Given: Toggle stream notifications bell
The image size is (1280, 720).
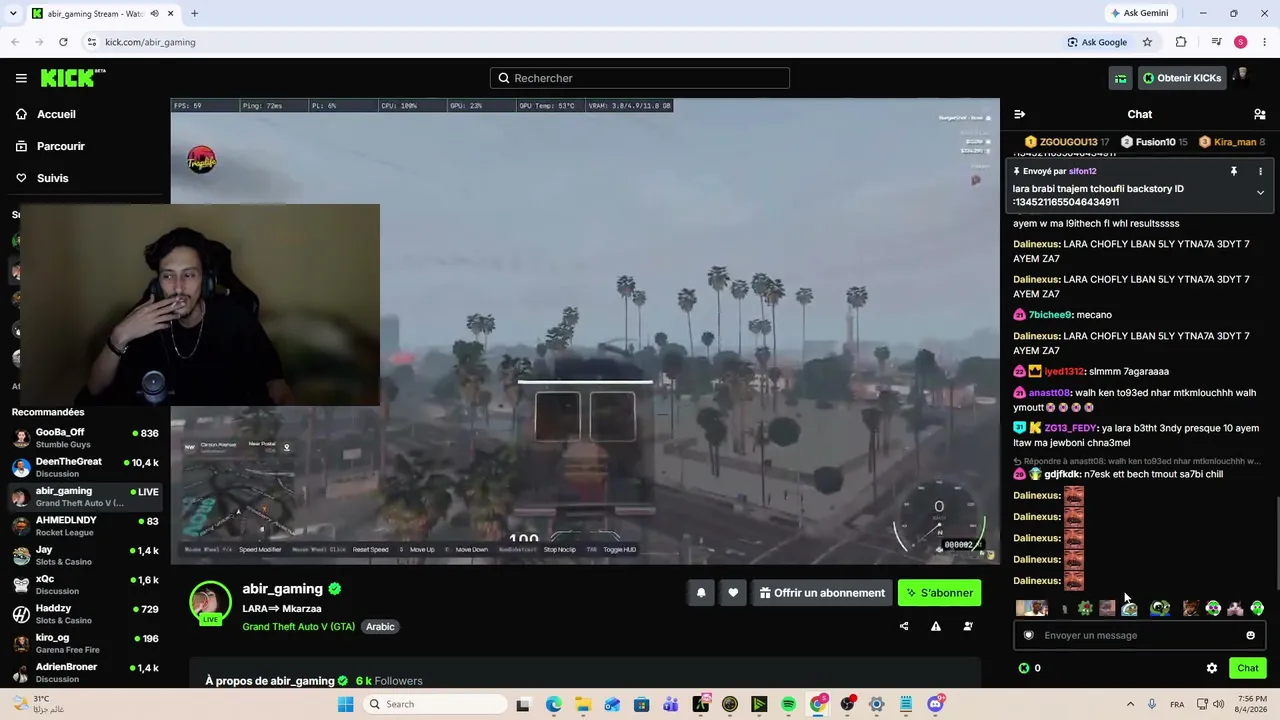Looking at the screenshot, I should (701, 593).
